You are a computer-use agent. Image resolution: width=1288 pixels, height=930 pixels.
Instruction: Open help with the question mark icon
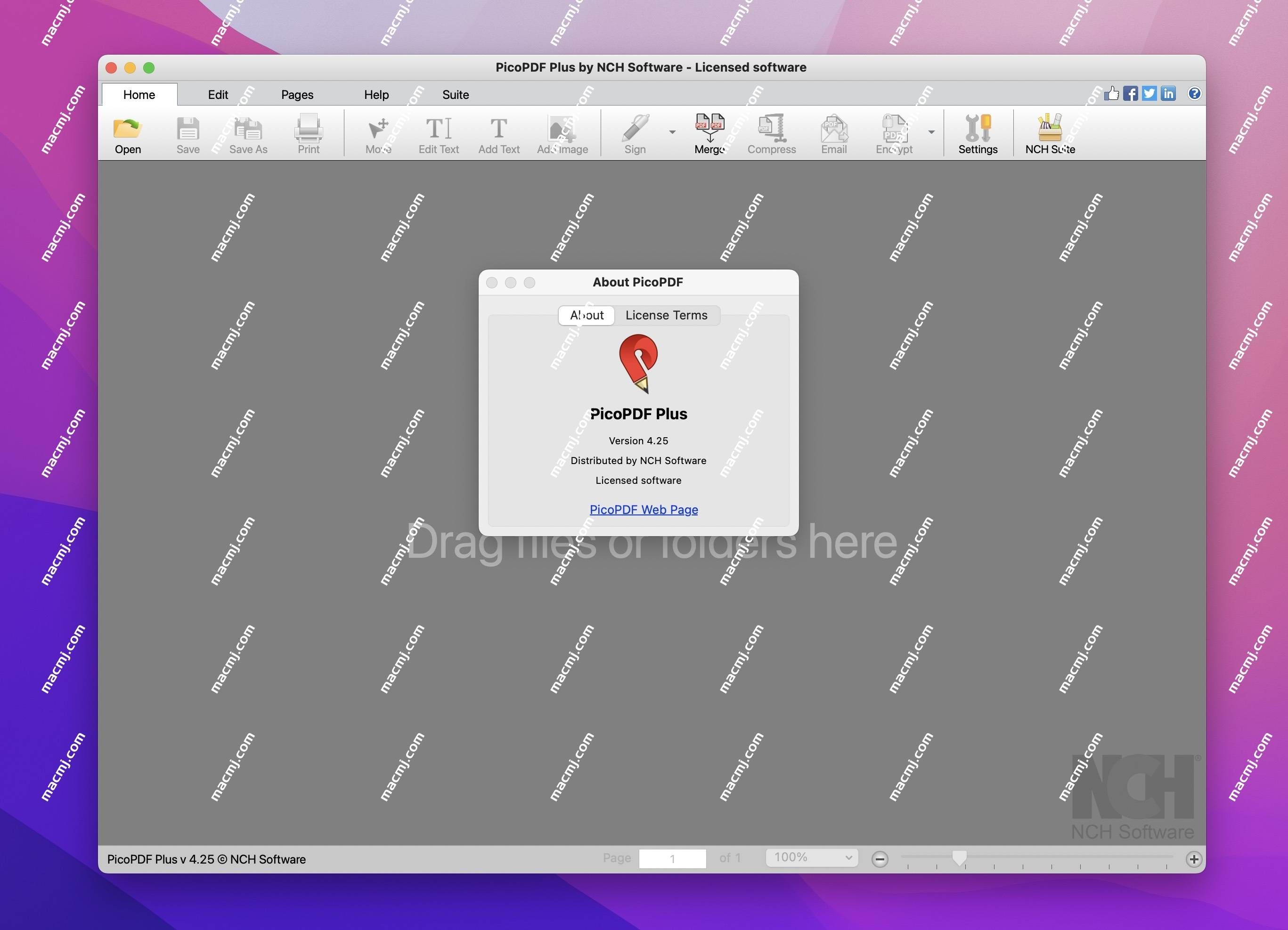point(1194,93)
